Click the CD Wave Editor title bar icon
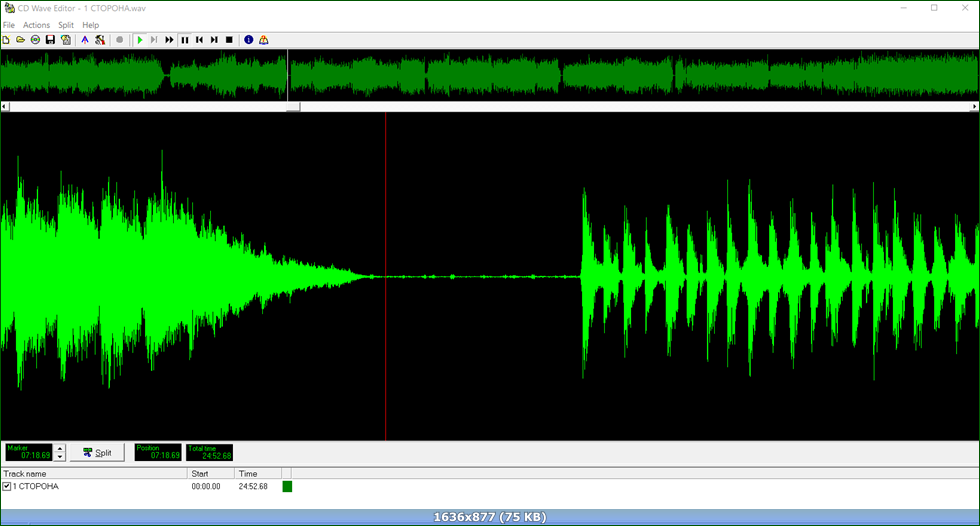 [9, 8]
